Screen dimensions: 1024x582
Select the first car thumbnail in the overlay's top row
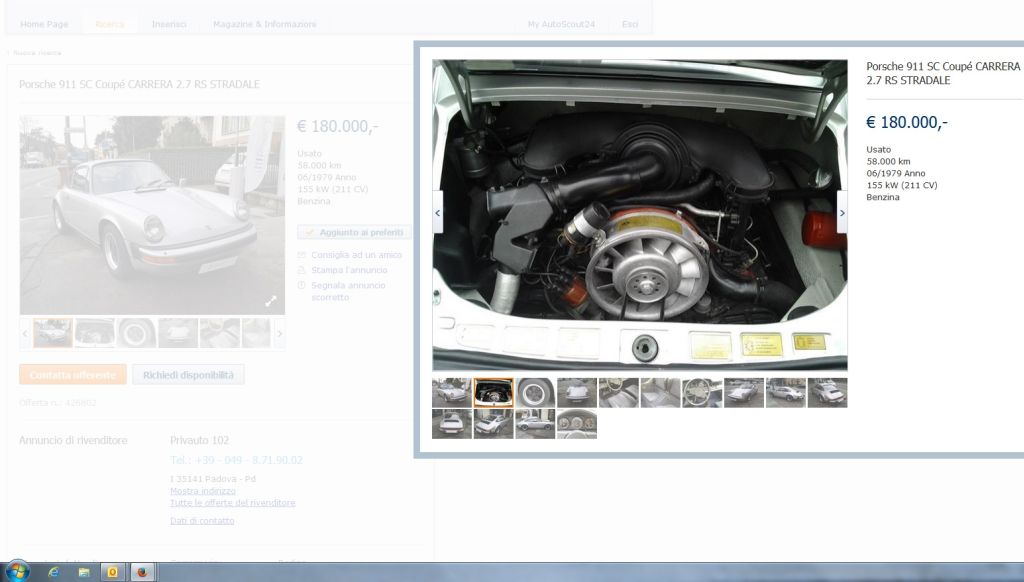pos(451,393)
